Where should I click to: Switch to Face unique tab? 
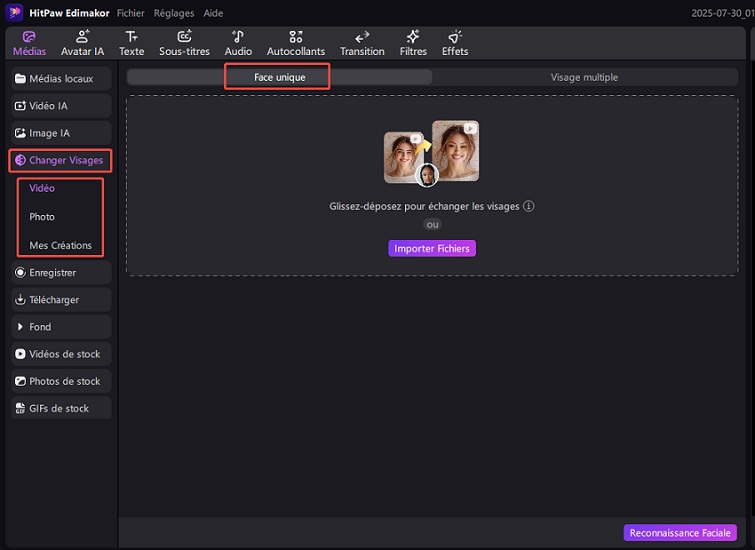click(x=279, y=77)
